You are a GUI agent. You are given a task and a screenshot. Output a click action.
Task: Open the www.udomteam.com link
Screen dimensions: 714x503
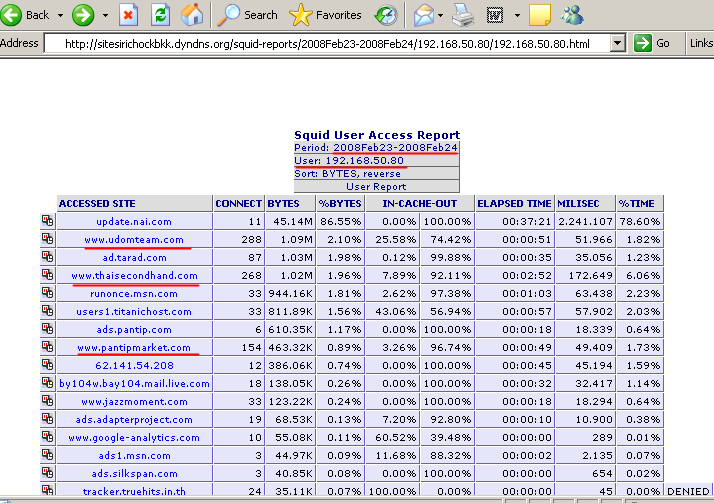pos(134,239)
